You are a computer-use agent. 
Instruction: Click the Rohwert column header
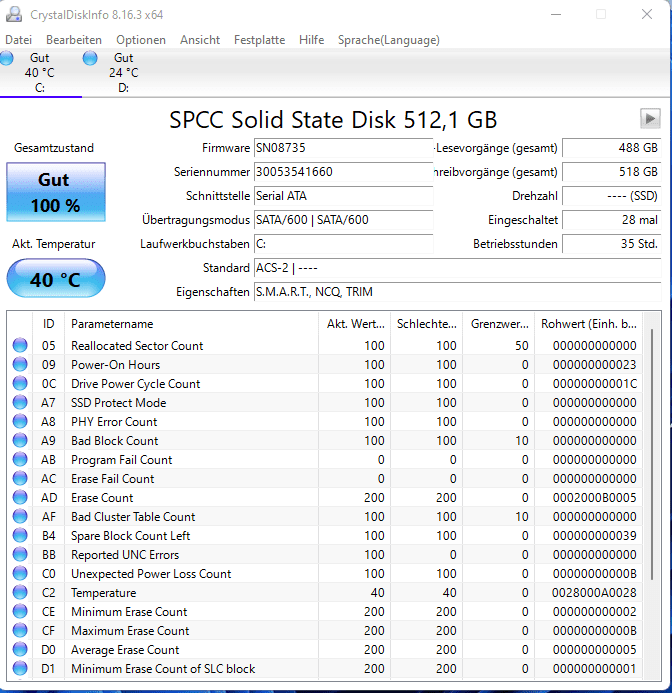[588, 324]
